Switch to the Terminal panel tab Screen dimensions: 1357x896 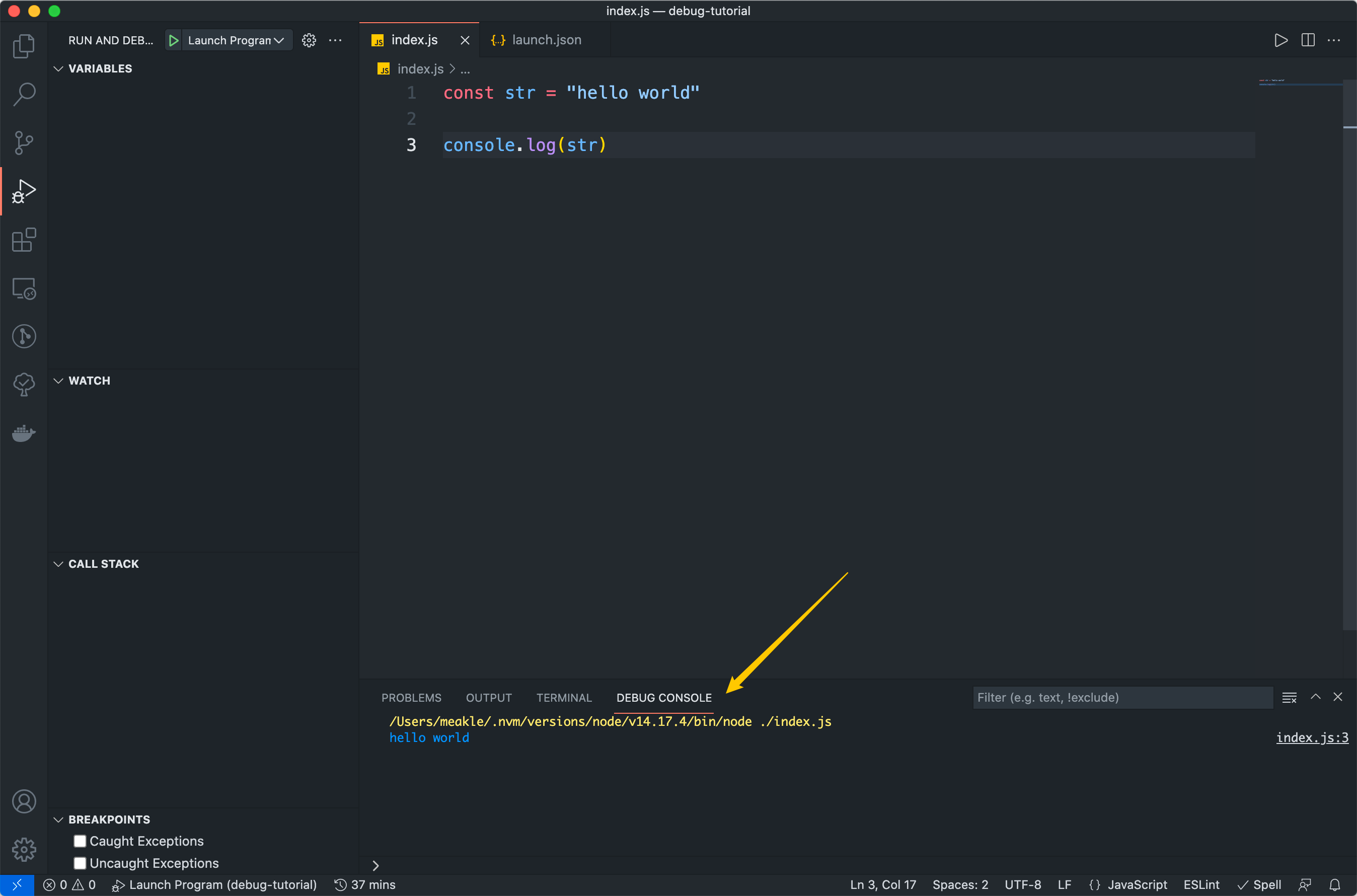(x=563, y=698)
